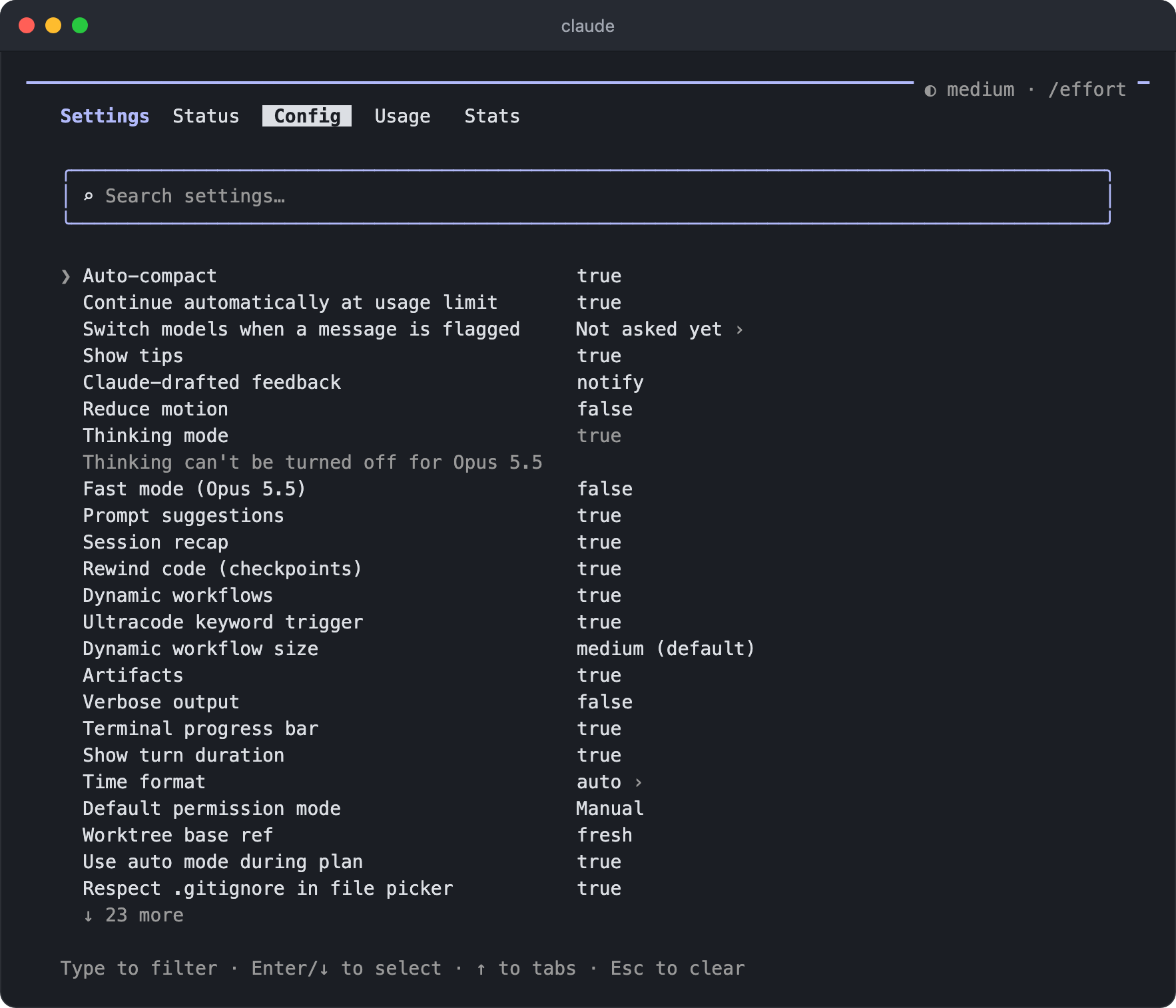This screenshot has width=1176, height=1008.
Task: Toggle Fast mode (Opus 5.5) false value
Action: click(x=605, y=489)
